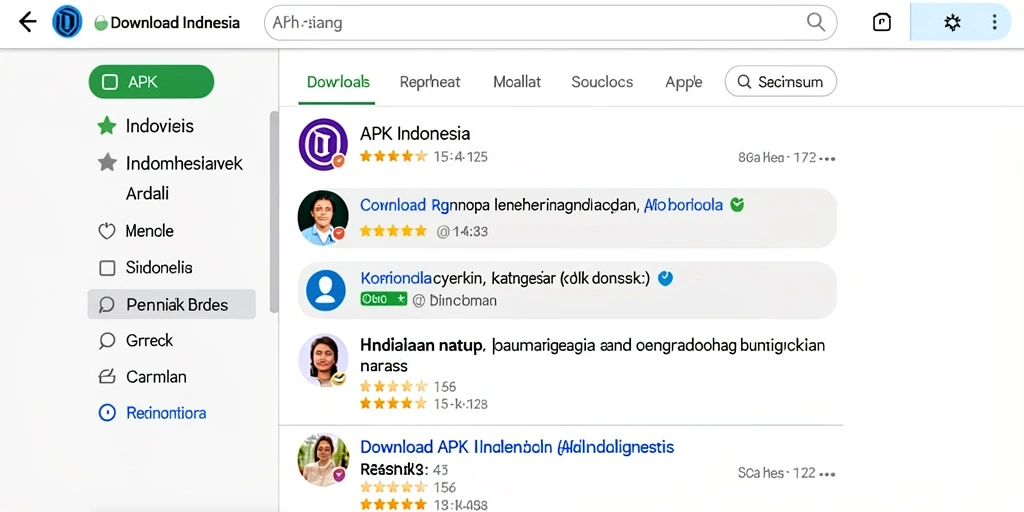Click the icon beside Carmlan
The image size is (1024, 512).
coord(106,377)
